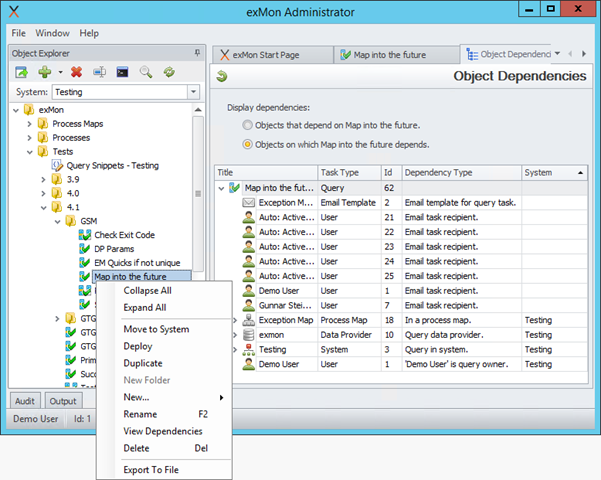Select 'Objects on which Map into the future depends'
601x480 pixels.
(x=247, y=144)
